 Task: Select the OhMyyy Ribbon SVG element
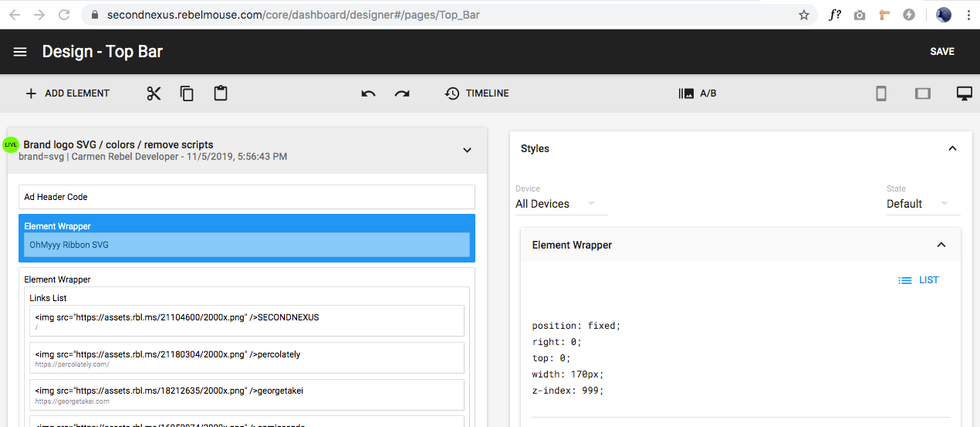(x=246, y=245)
